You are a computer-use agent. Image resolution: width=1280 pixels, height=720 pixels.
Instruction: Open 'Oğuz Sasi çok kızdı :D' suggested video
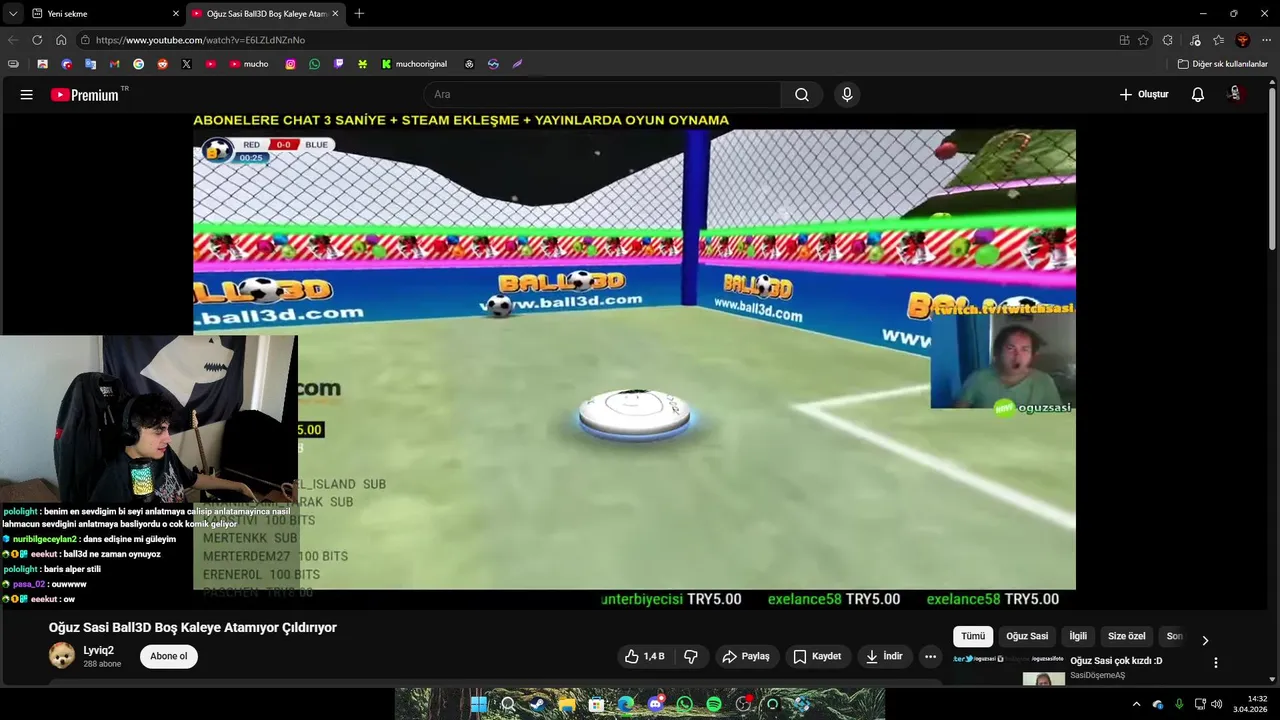(1116, 661)
